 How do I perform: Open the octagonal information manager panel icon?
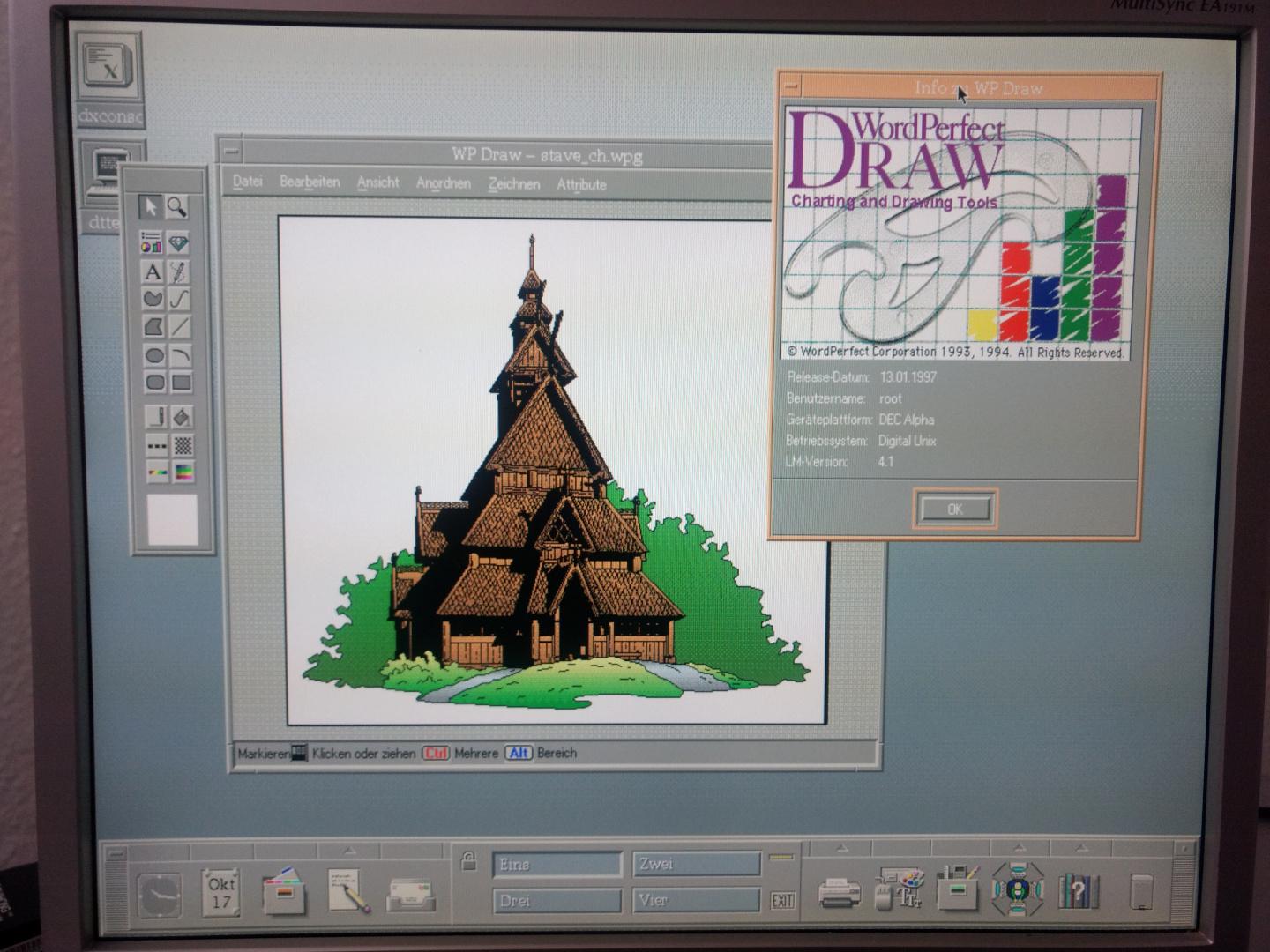pyautogui.click(x=1018, y=888)
